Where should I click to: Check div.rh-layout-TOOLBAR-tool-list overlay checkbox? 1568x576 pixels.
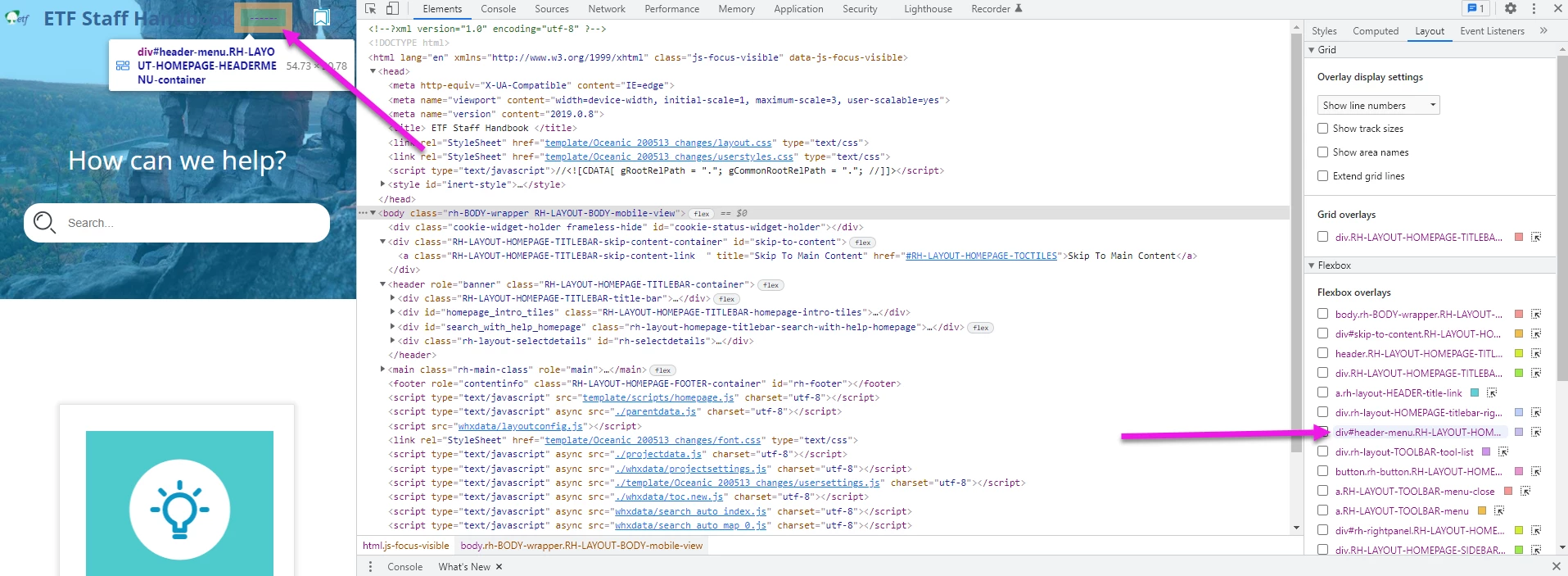pos(1322,451)
